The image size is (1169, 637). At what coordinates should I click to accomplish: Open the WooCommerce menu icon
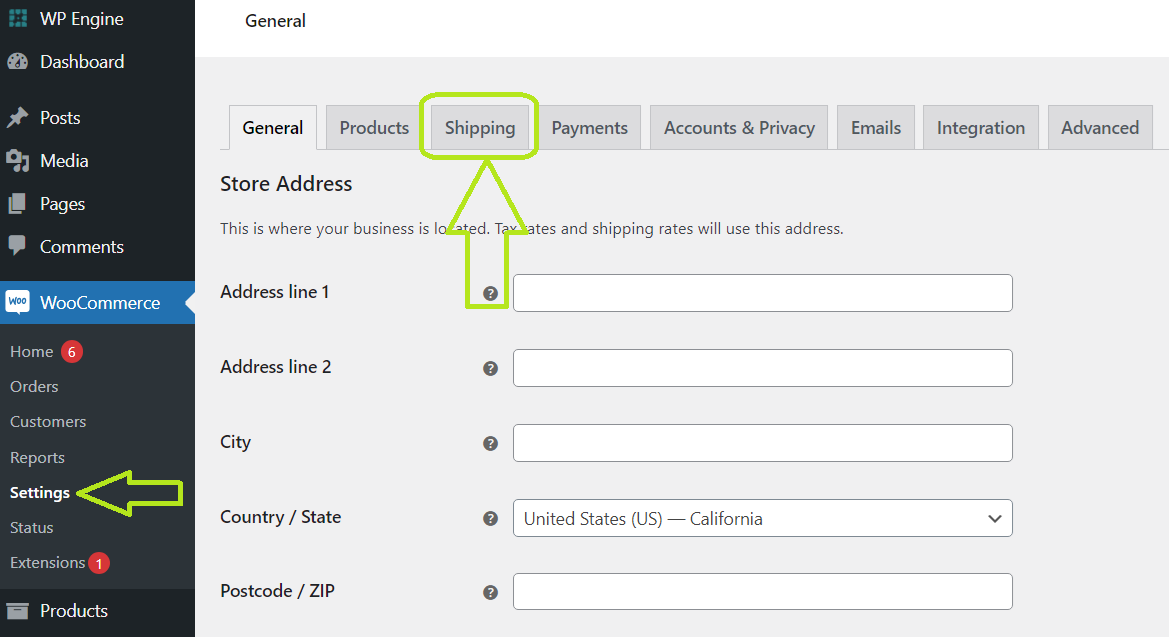tap(18, 301)
